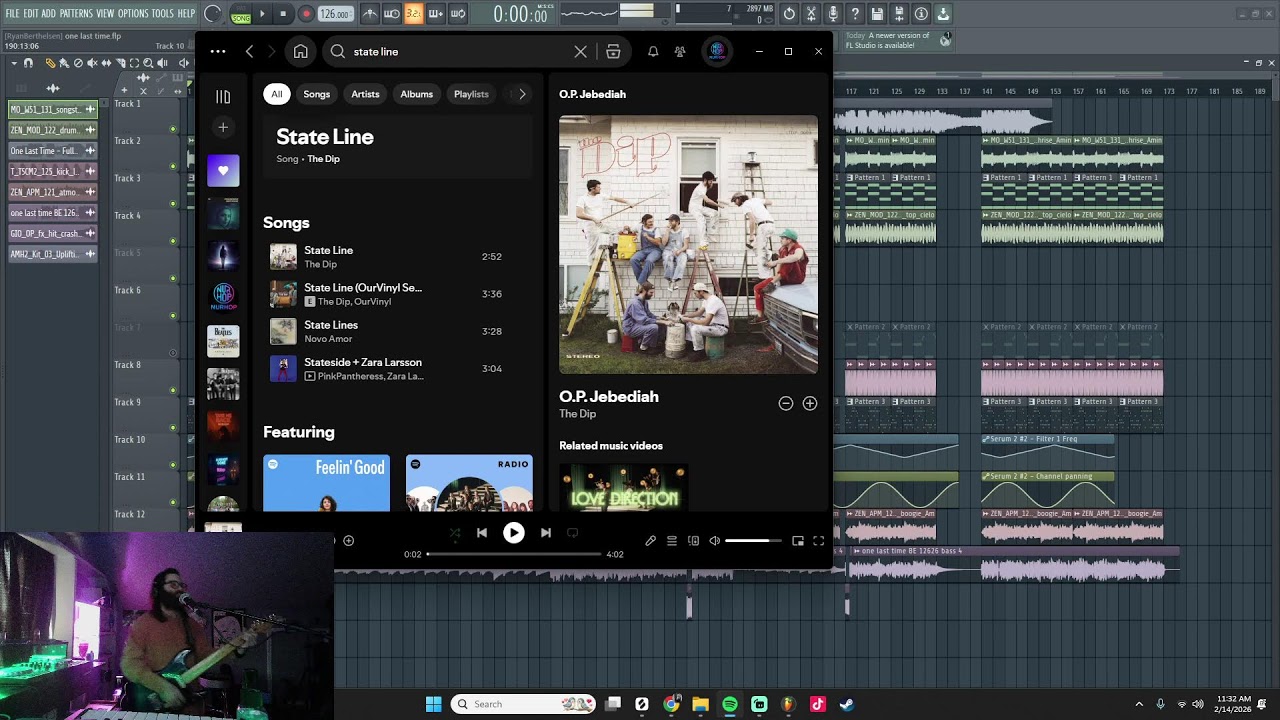This screenshot has width=1280, height=720.
Task: Toggle the FL Studio metronome
Action: point(370,14)
